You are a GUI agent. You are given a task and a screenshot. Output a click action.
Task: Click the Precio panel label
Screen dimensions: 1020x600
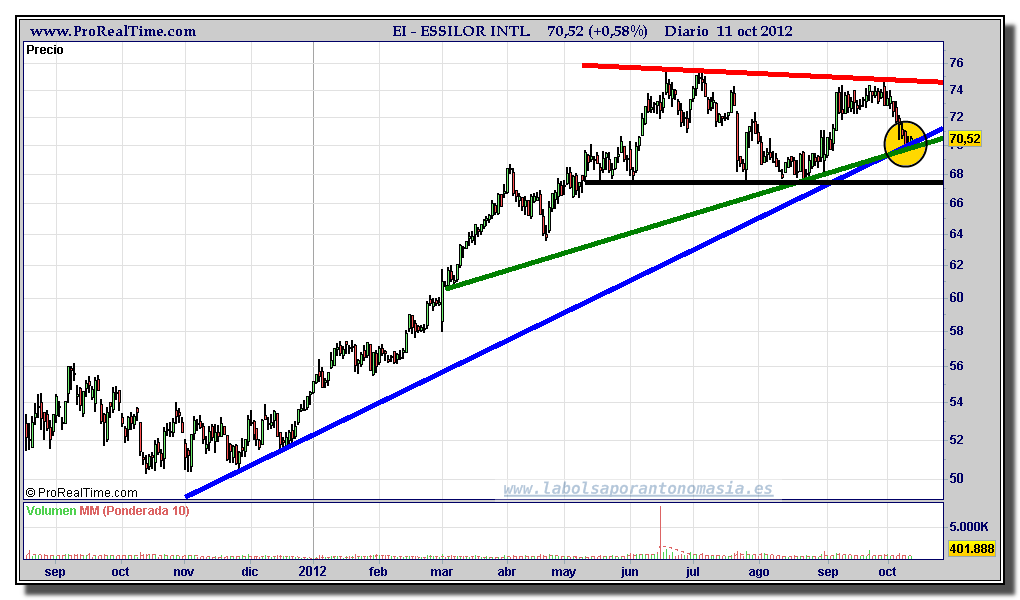point(45,50)
